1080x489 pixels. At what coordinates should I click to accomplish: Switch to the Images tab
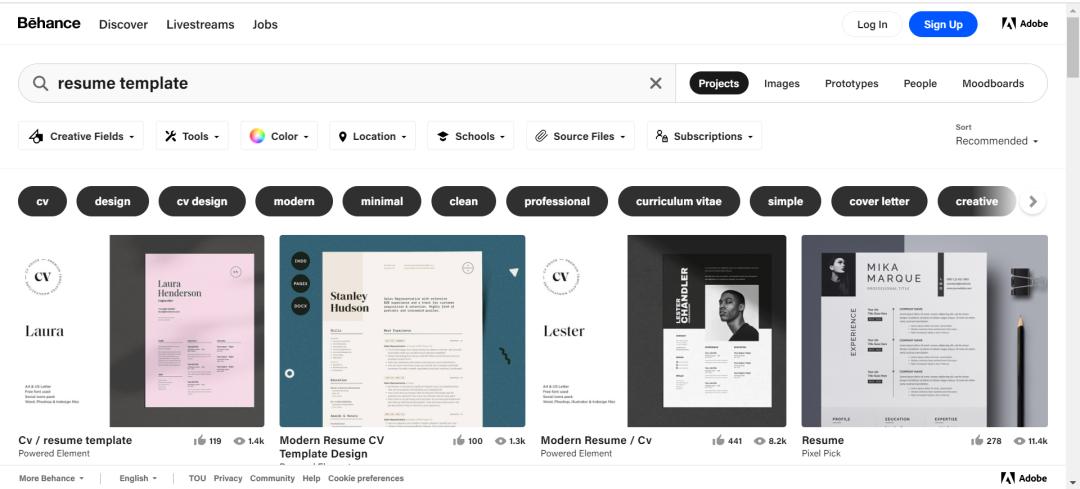(x=782, y=83)
